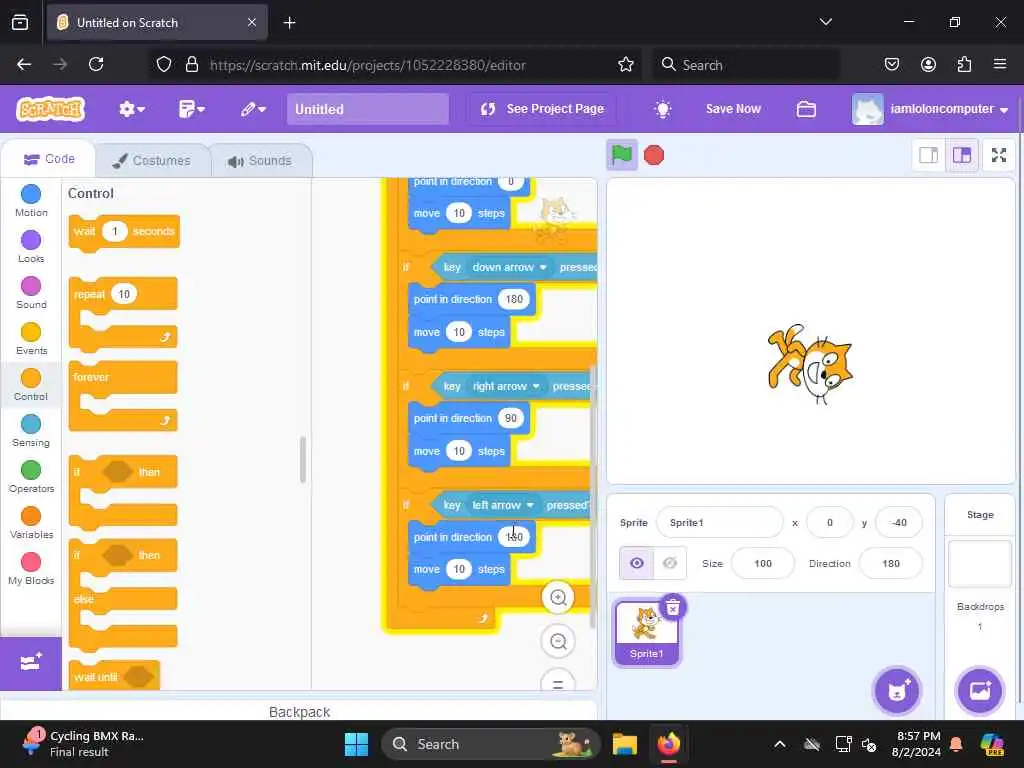Screen dimensions: 1024x768
Task: Enter full screen stage mode
Action: click(x=999, y=155)
